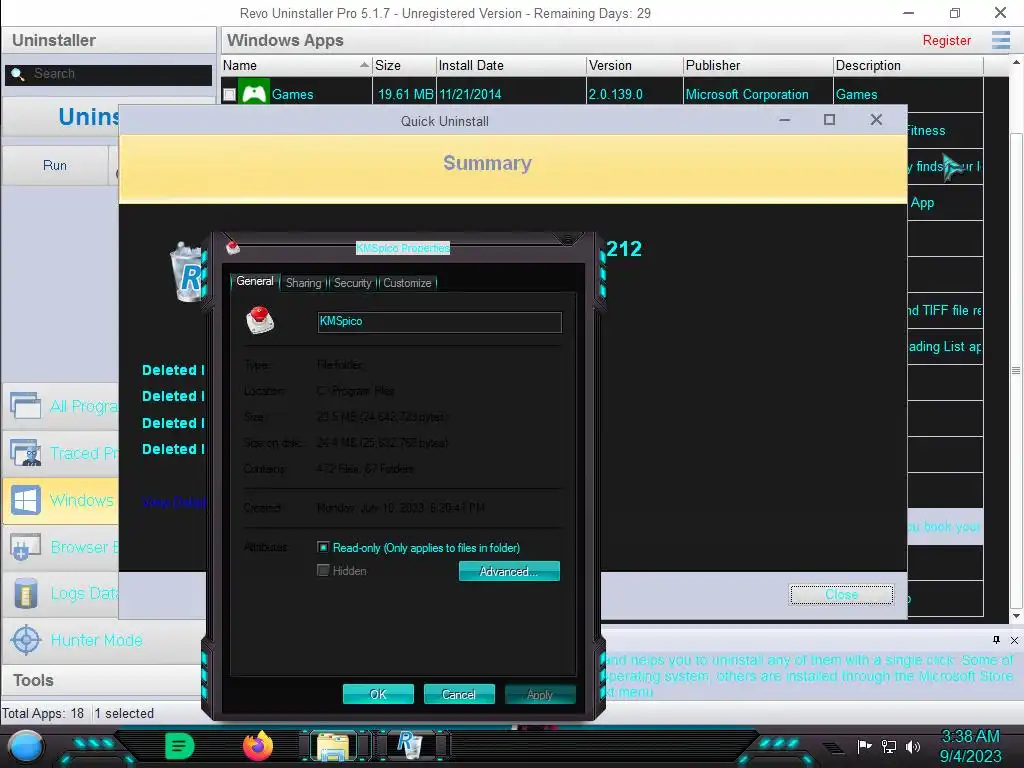Image resolution: width=1024 pixels, height=768 pixels.
Task: Switch to the Sharing tab
Action: 304,283
